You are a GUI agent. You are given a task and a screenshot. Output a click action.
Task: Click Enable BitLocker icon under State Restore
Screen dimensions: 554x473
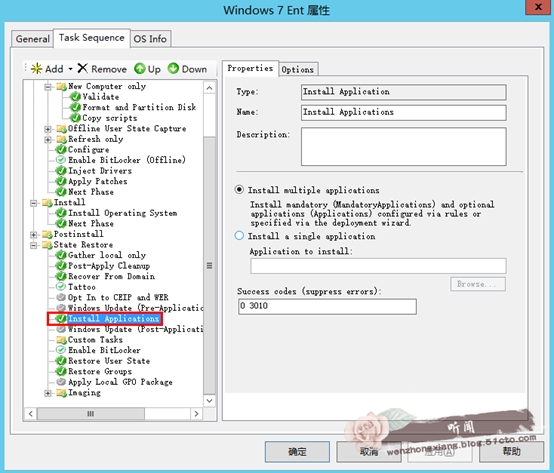(61, 350)
